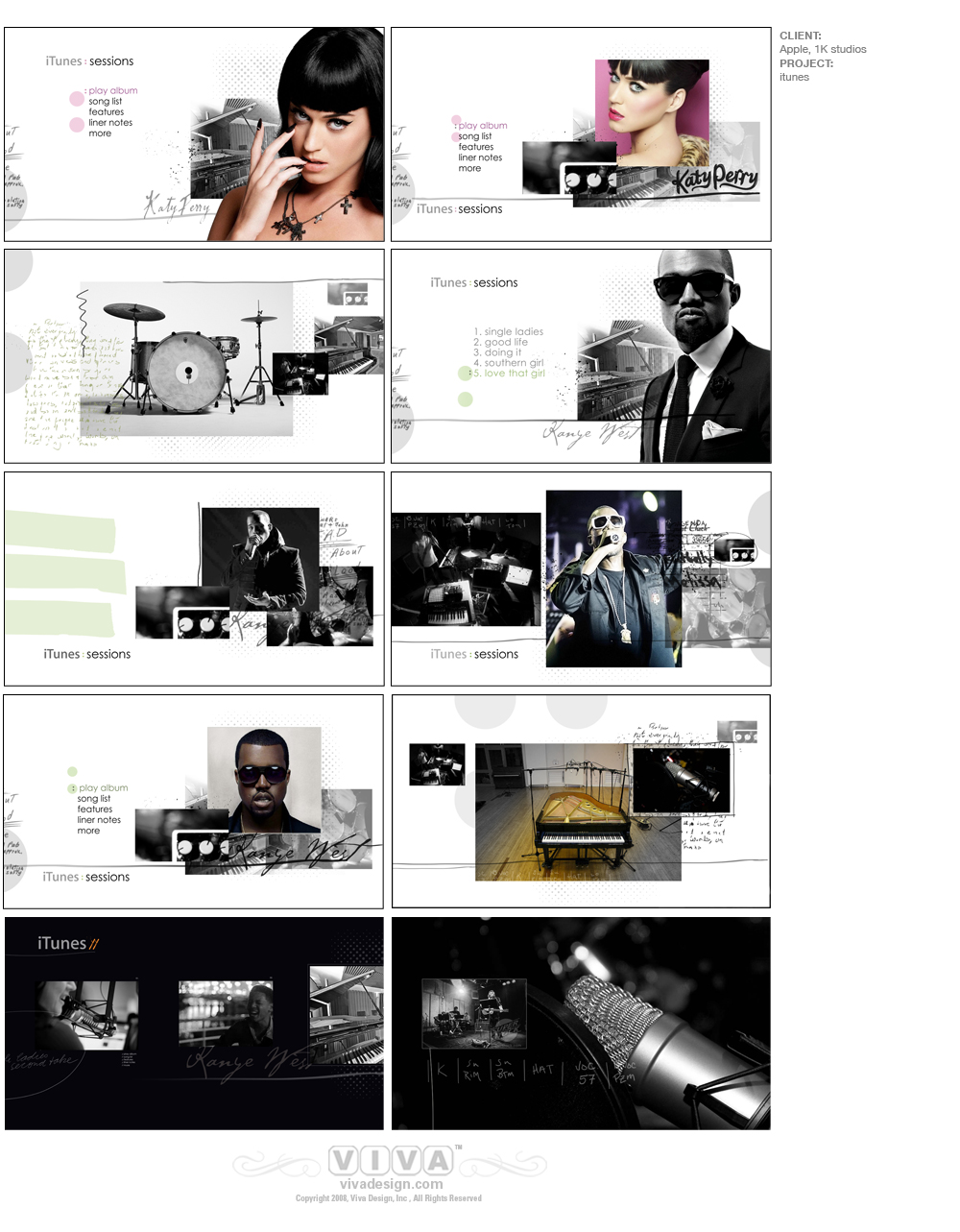960x1232 pixels.
Task: Choose track "3. doing it"
Action: (x=497, y=352)
